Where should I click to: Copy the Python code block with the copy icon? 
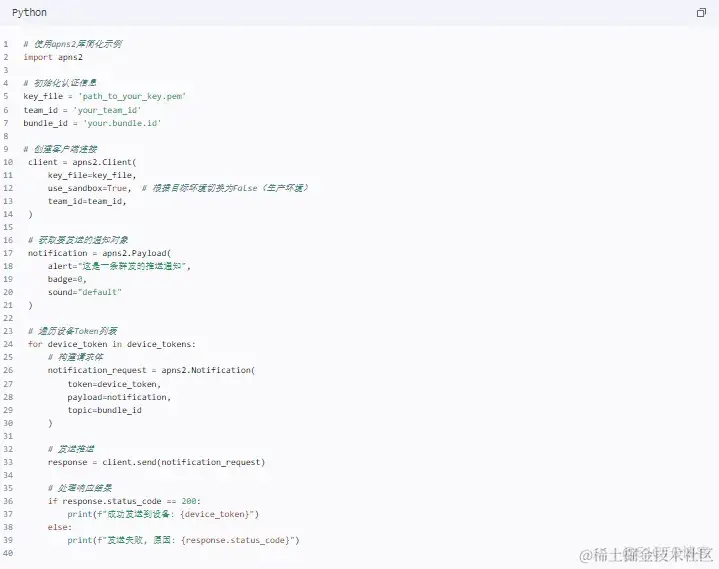click(701, 13)
